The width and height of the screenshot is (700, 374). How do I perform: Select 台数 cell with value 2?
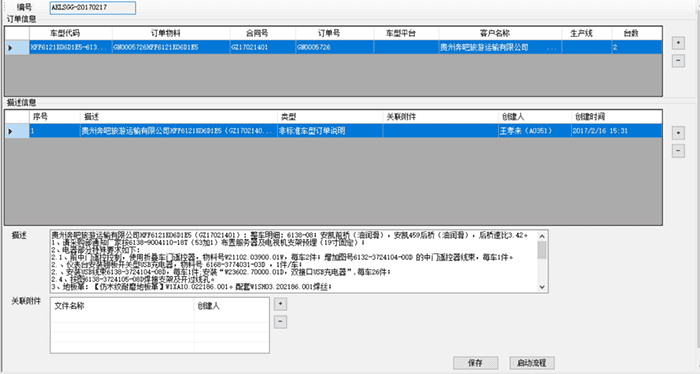click(637, 47)
